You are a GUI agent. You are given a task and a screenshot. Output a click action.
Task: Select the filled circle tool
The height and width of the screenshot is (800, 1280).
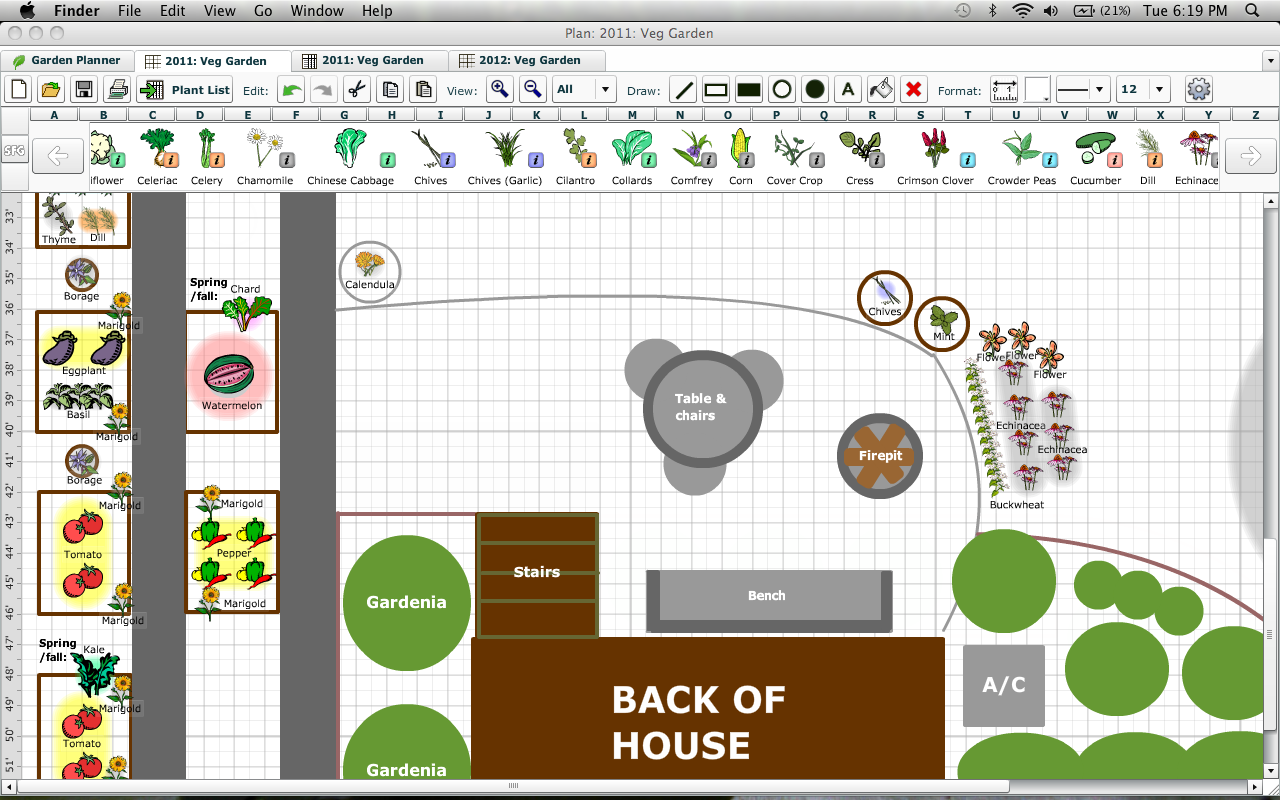click(815, 90)
